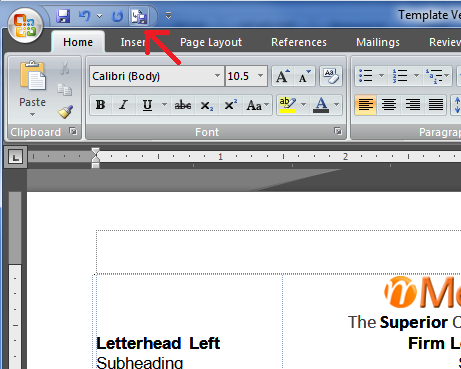Viewport: 461px width, 369px height.
Task: Click the Line Spacing icon
Action: tap(457, 105)
